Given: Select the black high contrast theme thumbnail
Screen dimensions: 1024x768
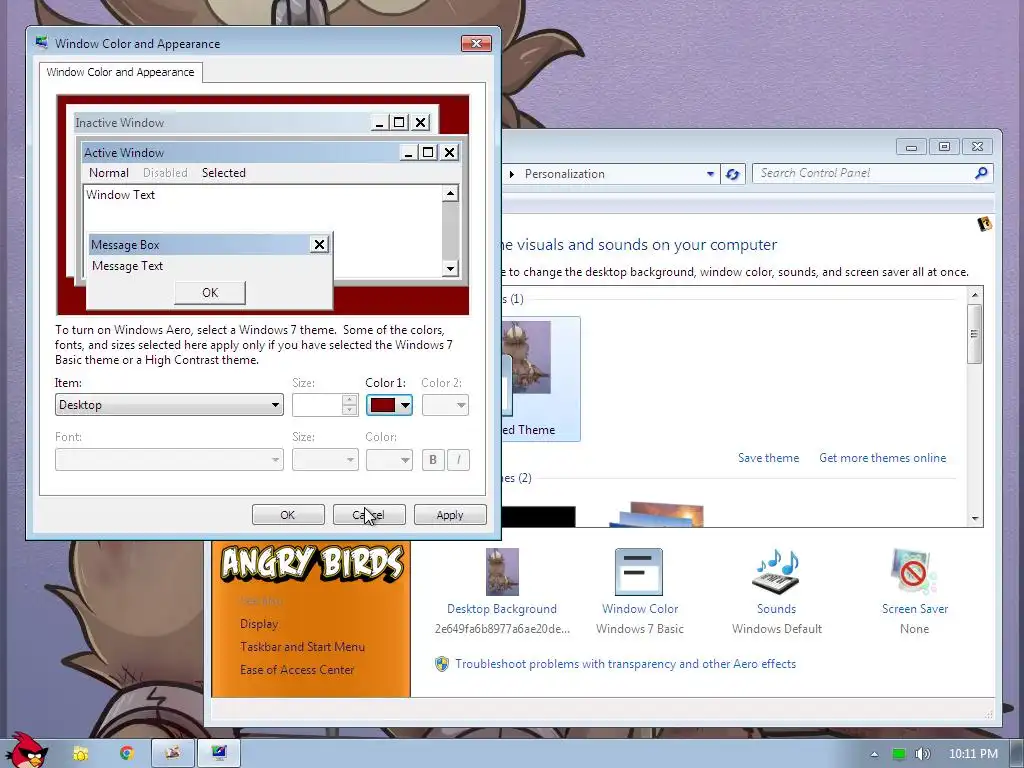Looking at the screenshot, I should 539,516.
